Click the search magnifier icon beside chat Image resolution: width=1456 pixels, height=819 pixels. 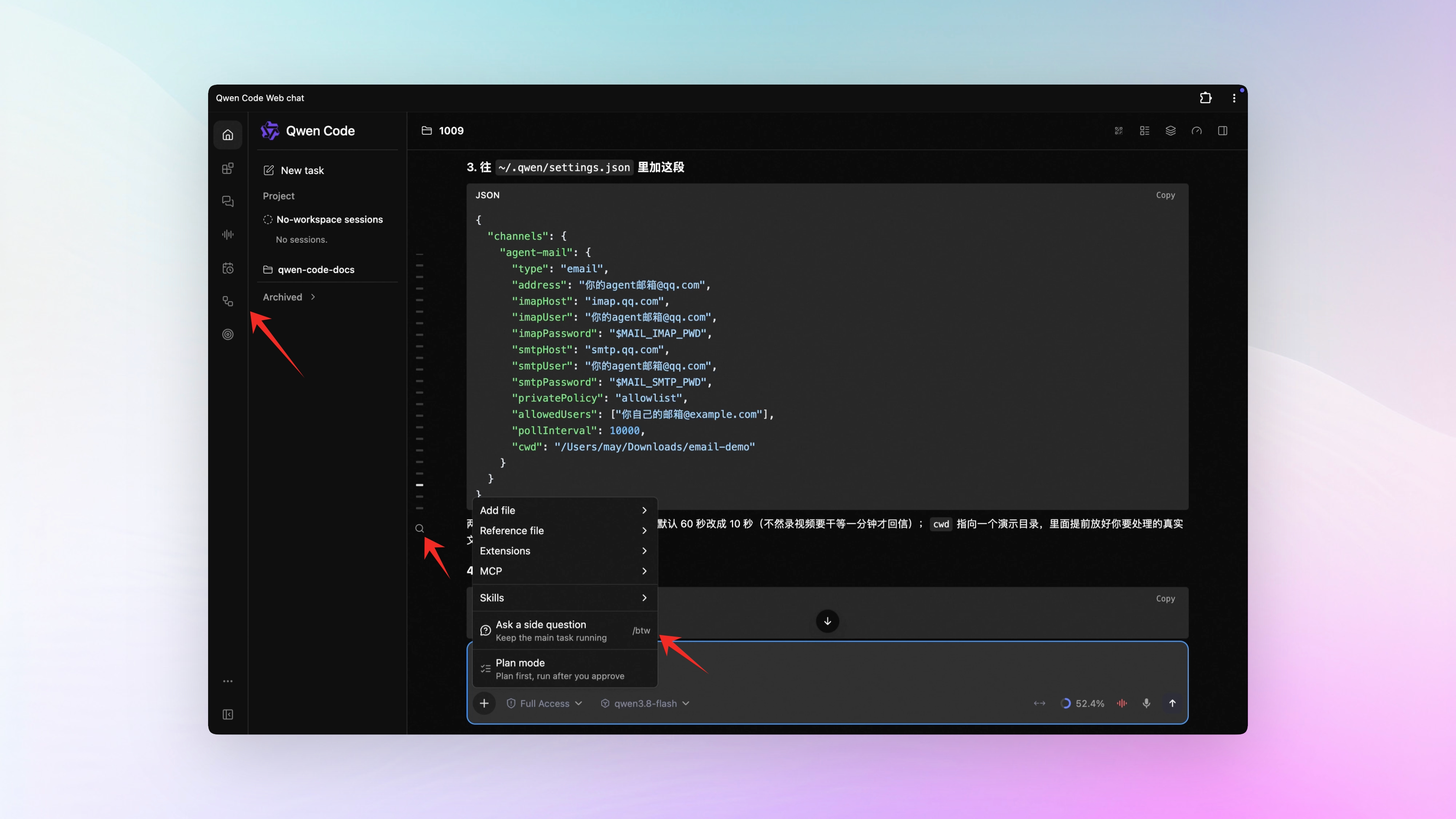pos(419,529)
